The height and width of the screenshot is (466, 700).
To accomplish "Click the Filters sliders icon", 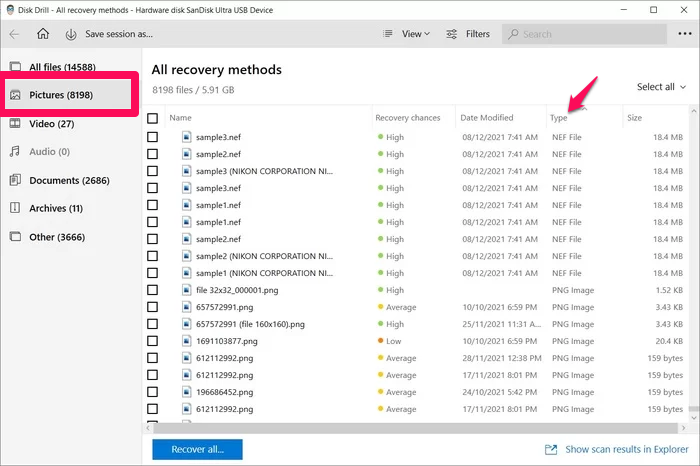I will coord(452,34).
